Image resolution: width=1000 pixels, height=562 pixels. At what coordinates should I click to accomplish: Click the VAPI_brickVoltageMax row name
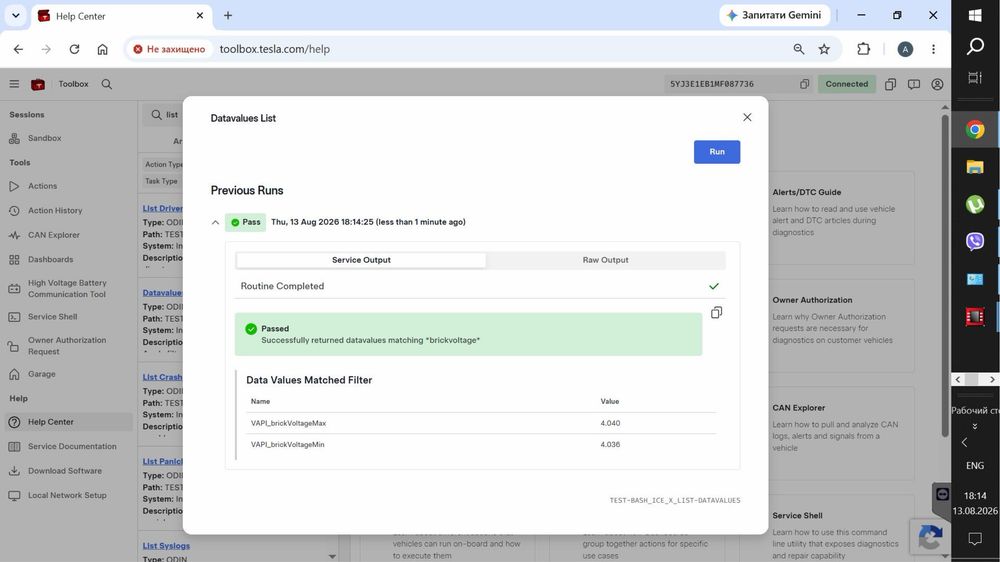click(288, 423)
